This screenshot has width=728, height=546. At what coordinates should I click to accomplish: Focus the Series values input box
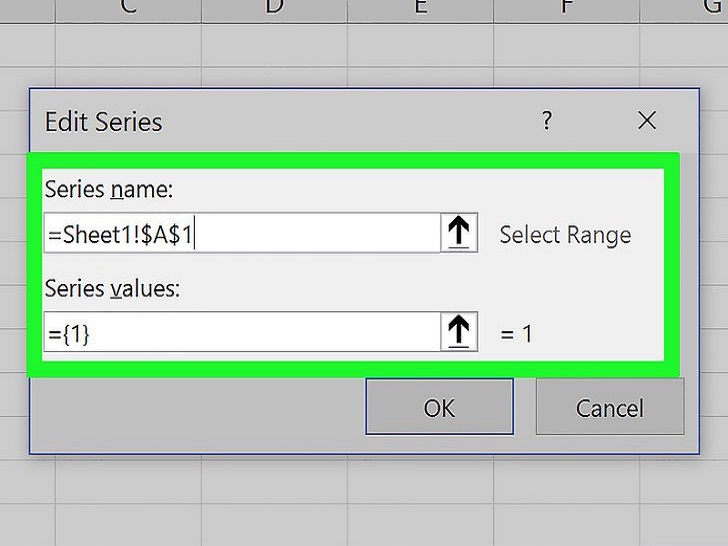point(240,333)
